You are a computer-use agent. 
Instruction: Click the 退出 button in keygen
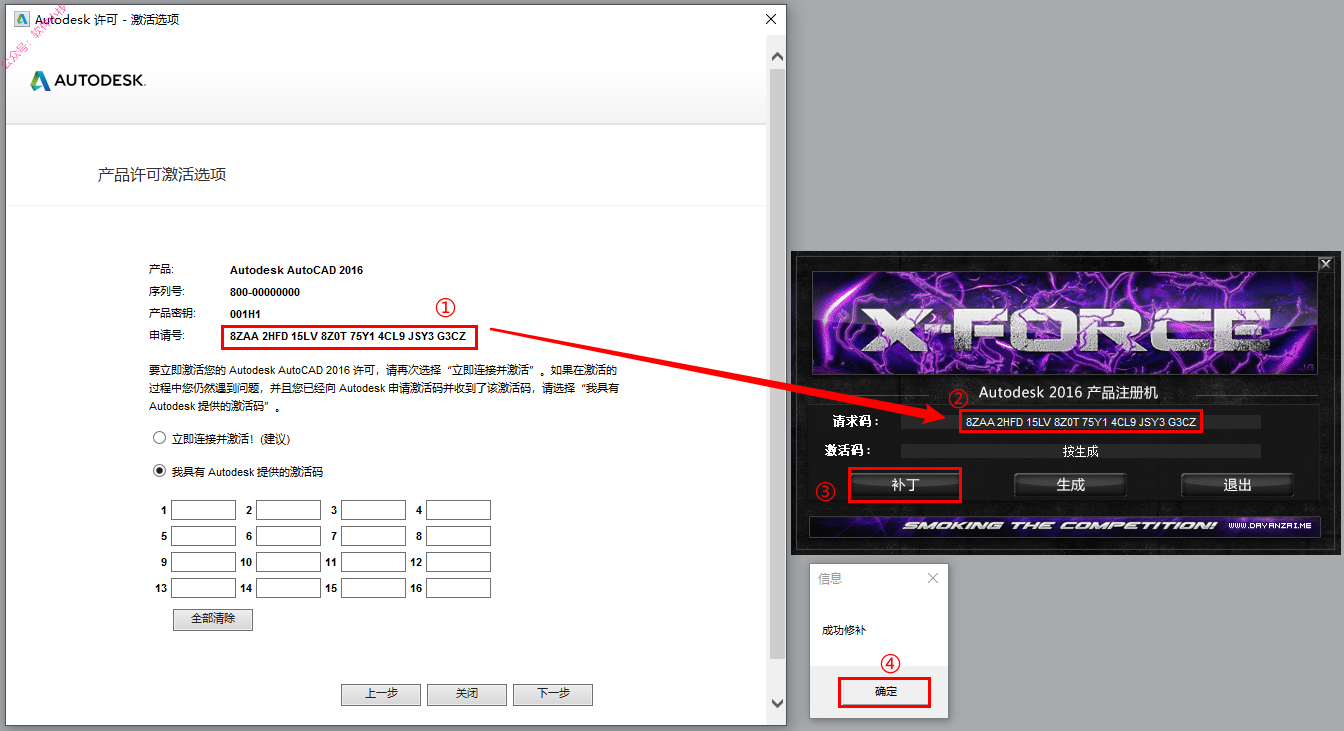[1237, 485]
